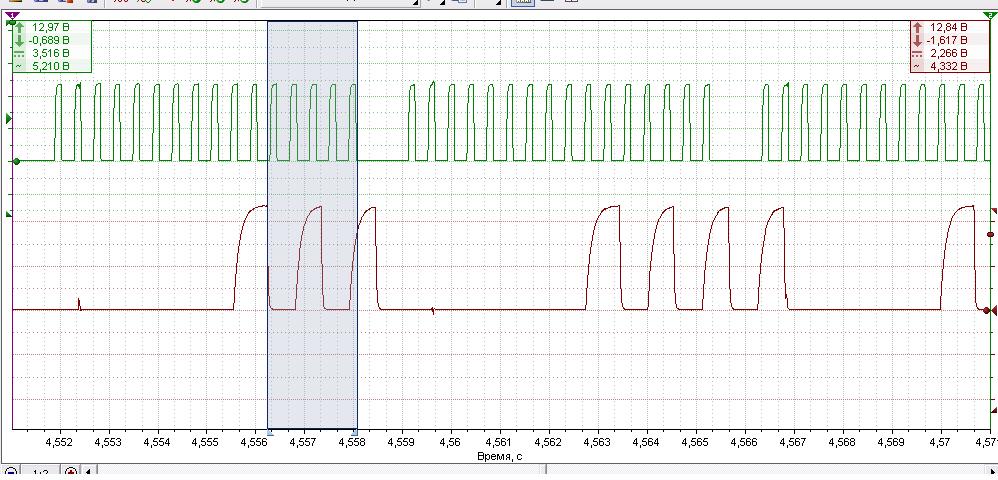Screen dimensions: 998x480
Task: Click inside the shaded selection region
Action: 312,225
